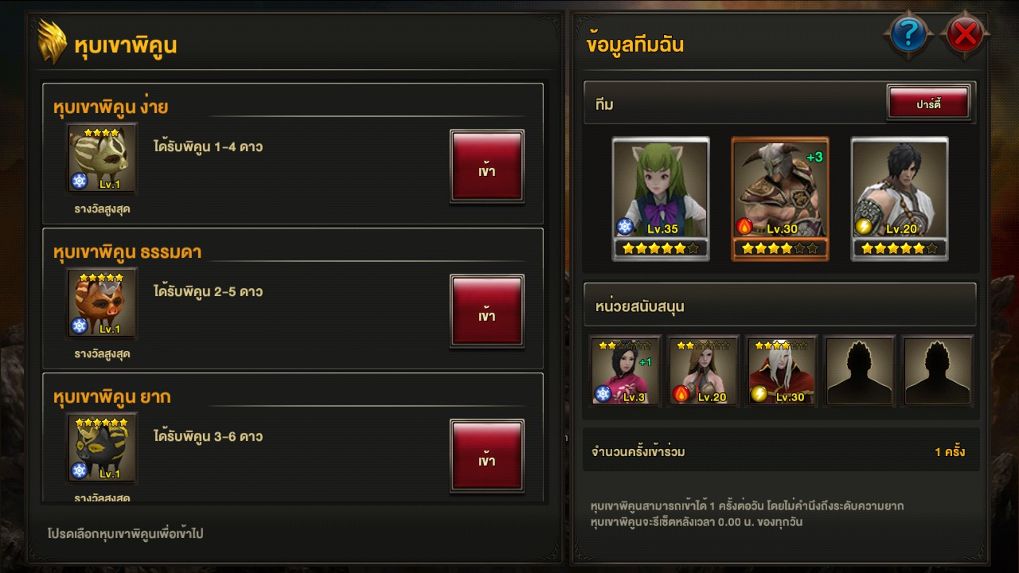Image resolution: width=1019 pixels, height=573 pixels.
Task: Open the blue question mark help icon
Action: coord(908,34)
